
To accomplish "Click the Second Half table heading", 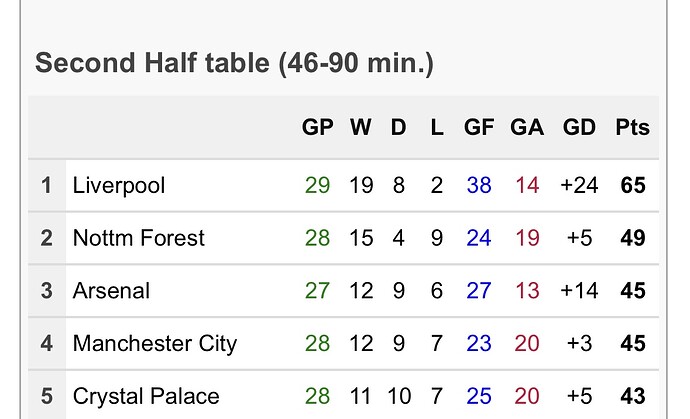I will (x=235, y=63).
